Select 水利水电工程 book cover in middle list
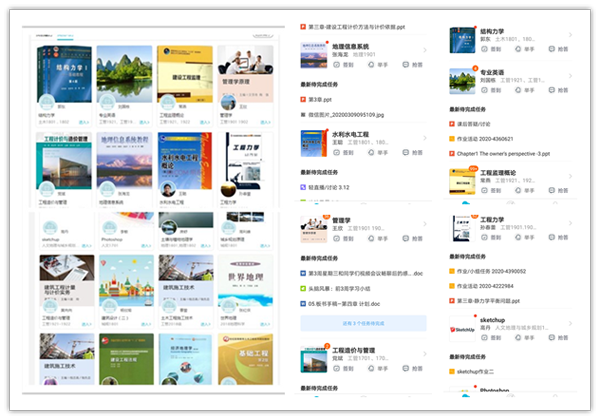600x420 pixels. coord(314,143)
